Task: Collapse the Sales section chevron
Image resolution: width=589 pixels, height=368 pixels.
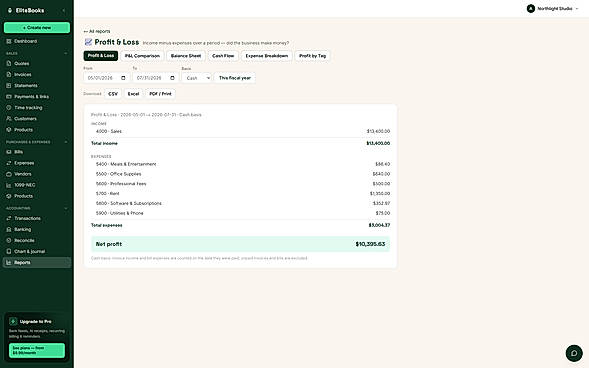Action: 66,53
